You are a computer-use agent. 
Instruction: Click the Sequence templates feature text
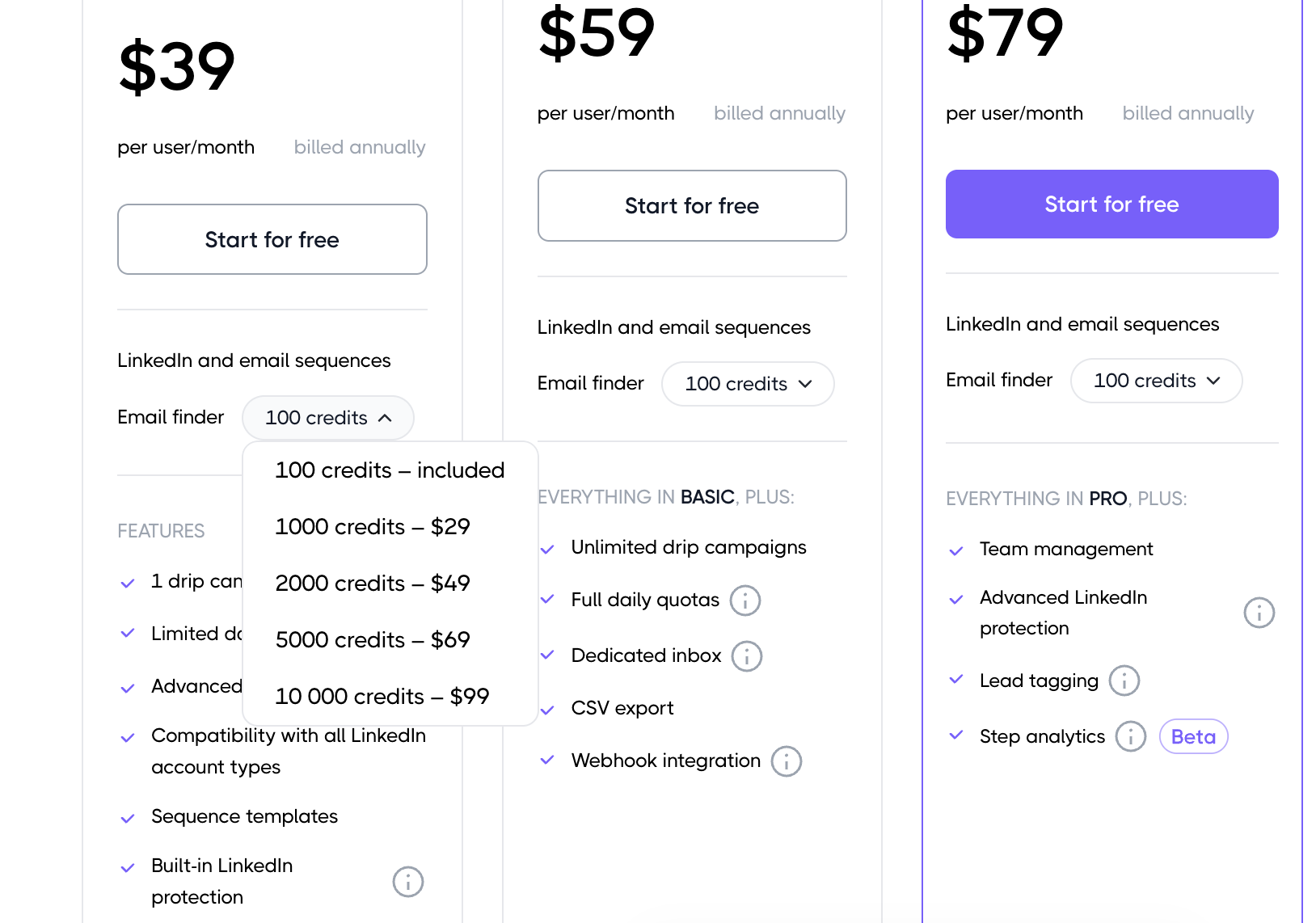point(244,816)
